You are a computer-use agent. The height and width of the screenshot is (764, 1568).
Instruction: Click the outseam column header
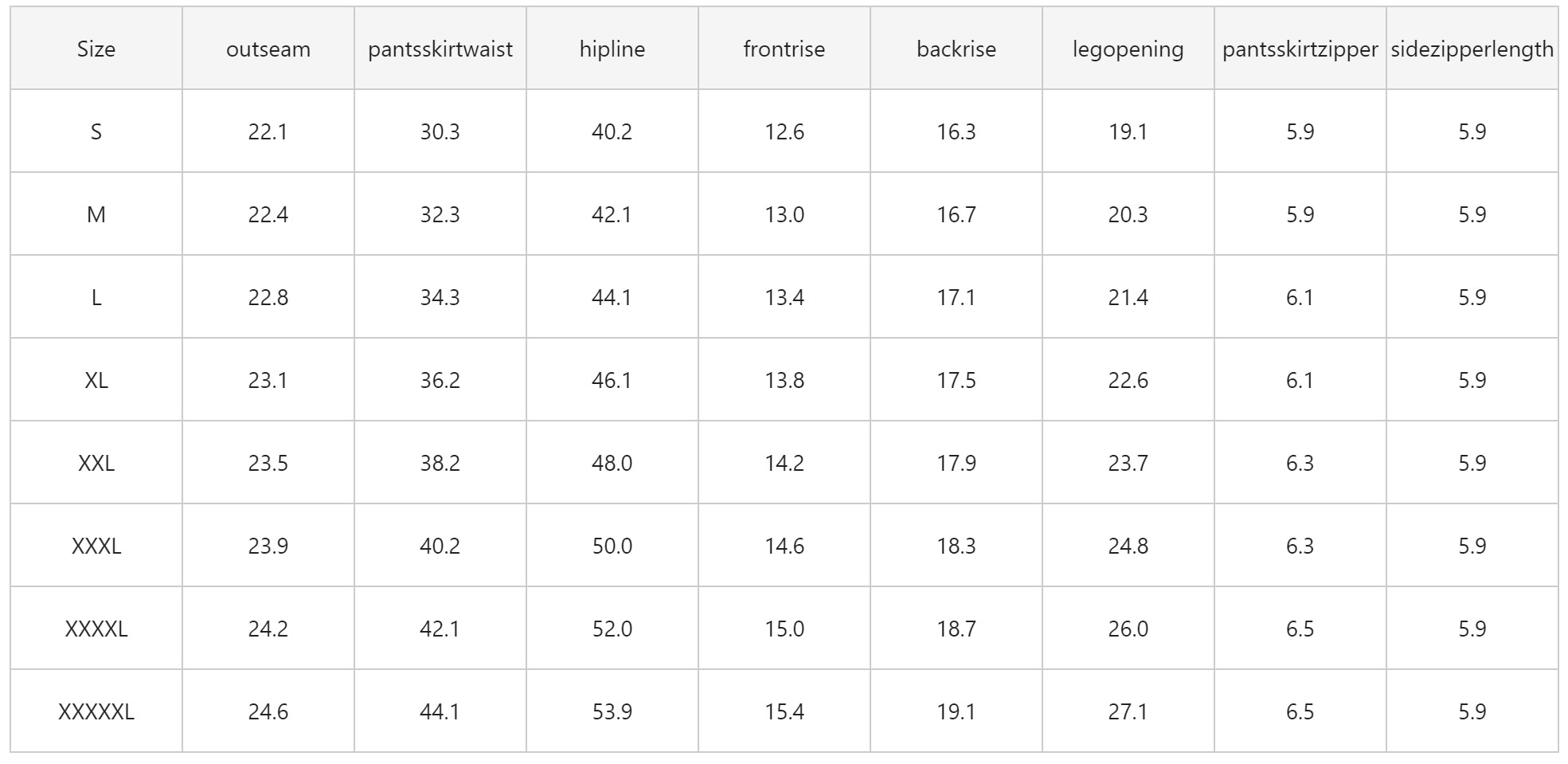268,49
